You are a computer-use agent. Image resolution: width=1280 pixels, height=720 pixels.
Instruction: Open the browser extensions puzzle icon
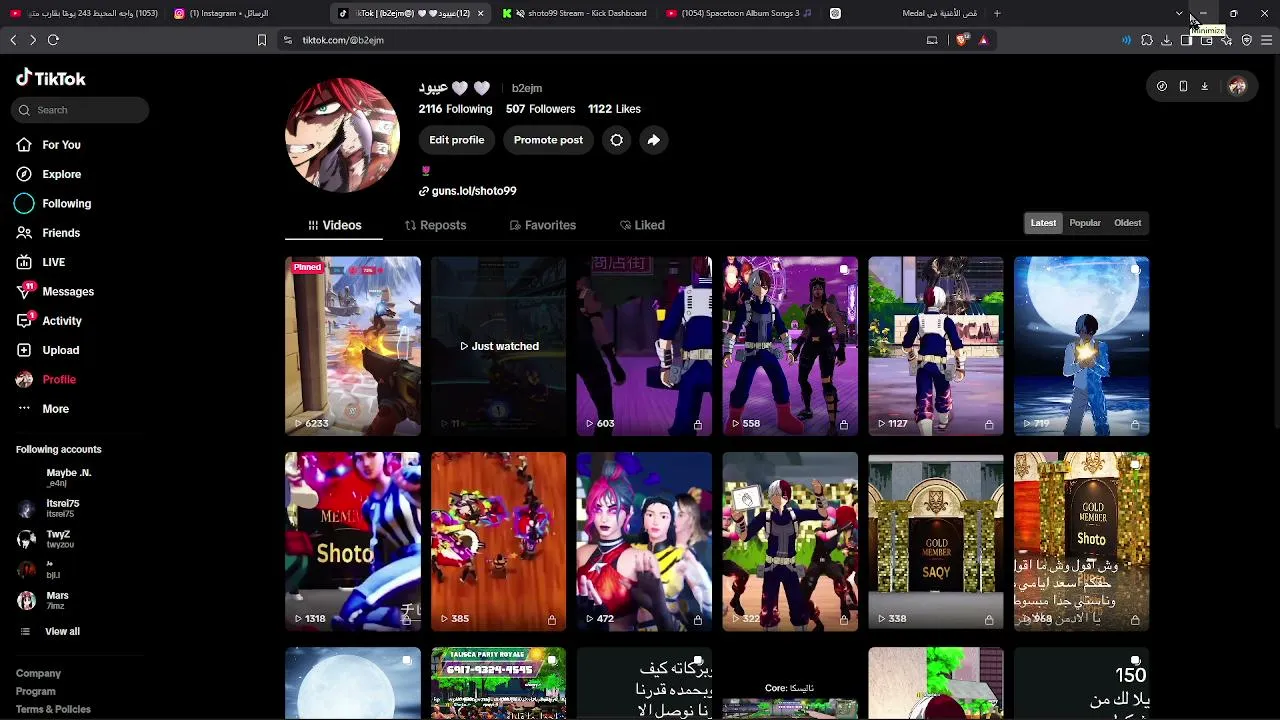pos(1146,40)
